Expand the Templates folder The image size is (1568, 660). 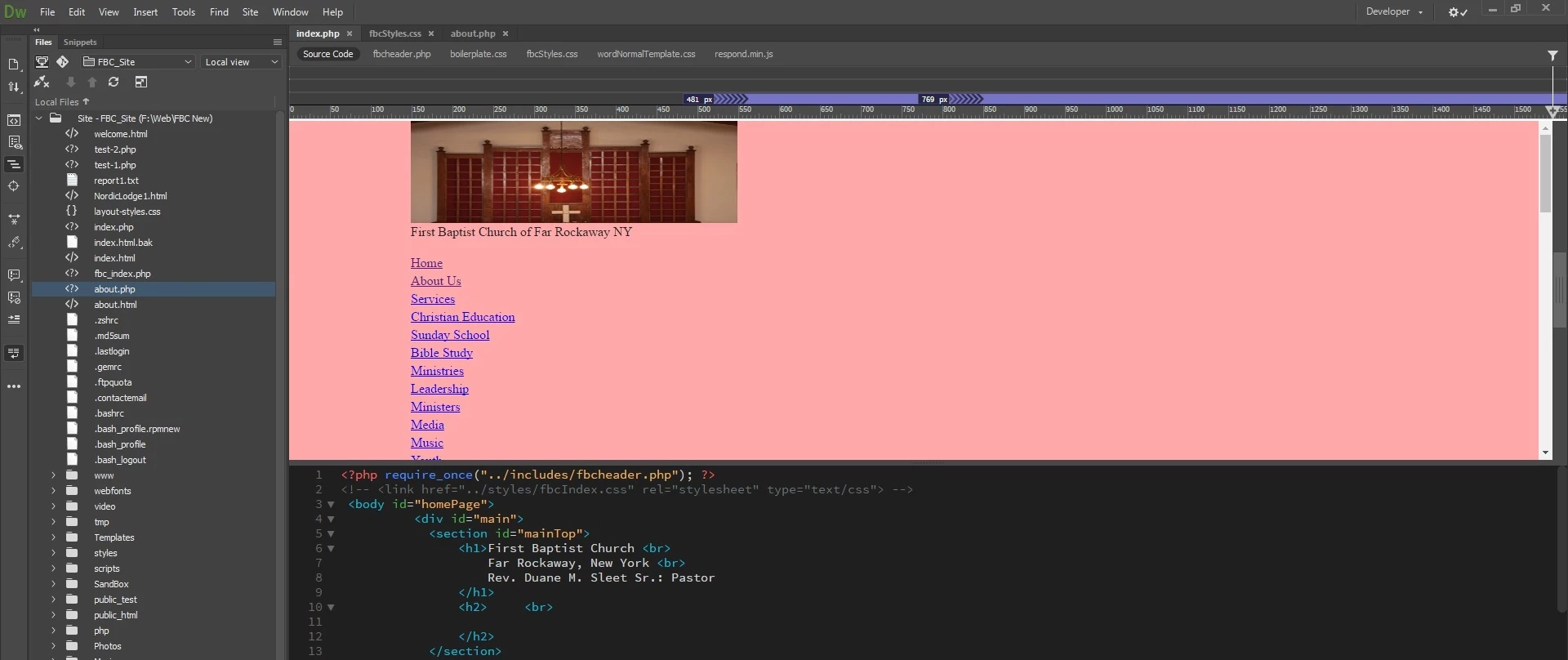tap(54, 537)
